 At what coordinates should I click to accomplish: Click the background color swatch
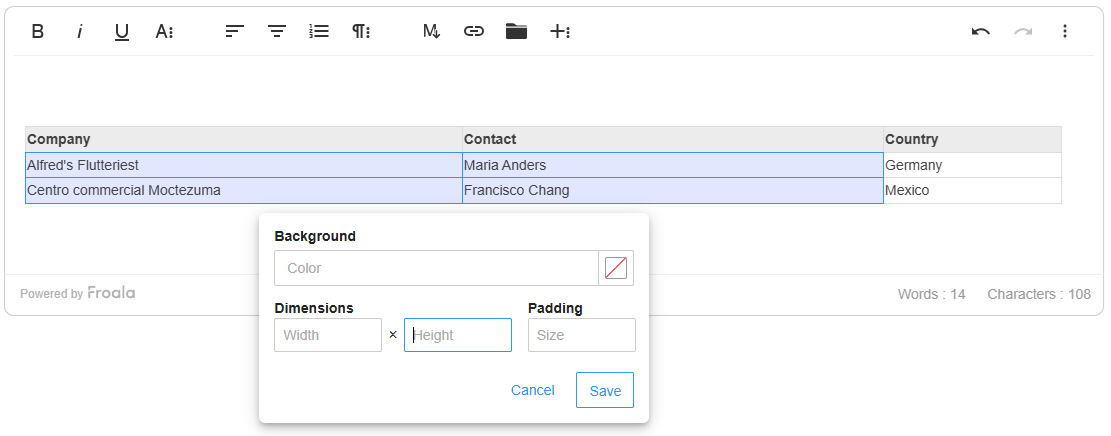pos(616,268)
